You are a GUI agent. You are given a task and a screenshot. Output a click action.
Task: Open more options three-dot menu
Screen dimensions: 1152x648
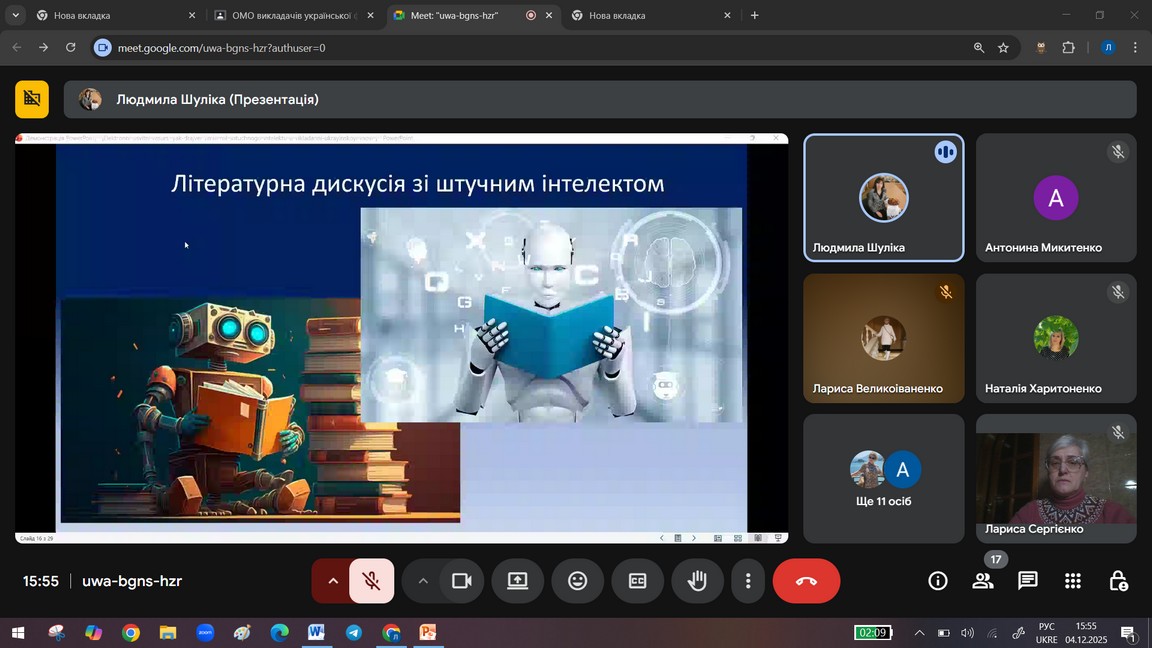tap(748, 581)
